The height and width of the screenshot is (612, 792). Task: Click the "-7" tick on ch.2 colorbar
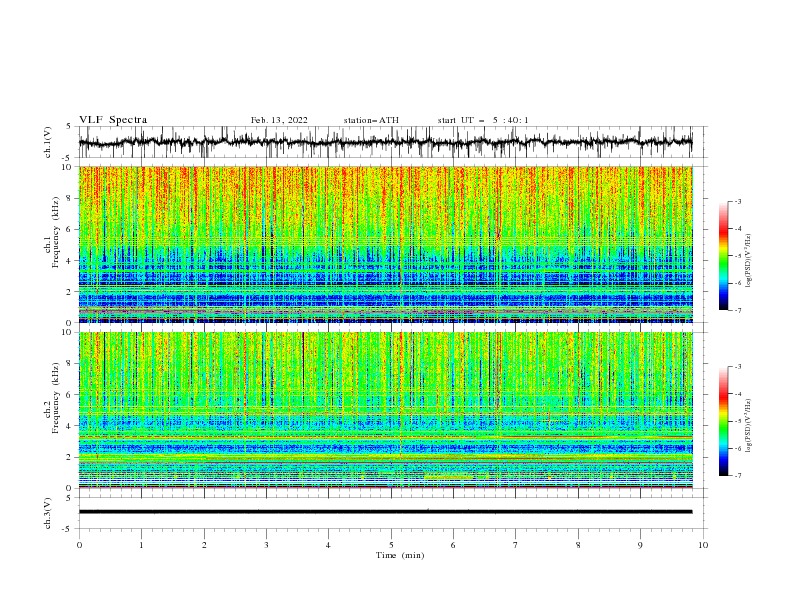coord(738,476)
